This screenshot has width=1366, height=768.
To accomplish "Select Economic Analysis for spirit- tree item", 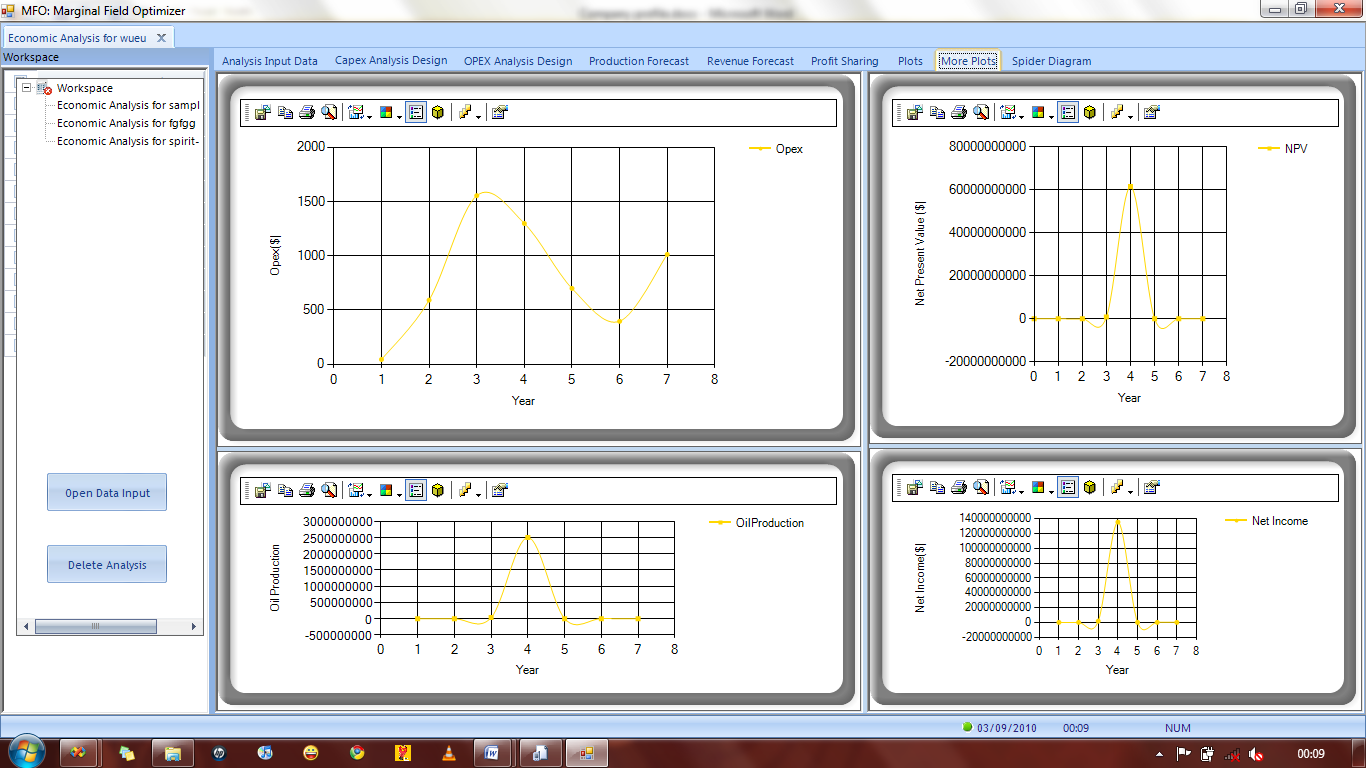I will (x=128, y=141).
